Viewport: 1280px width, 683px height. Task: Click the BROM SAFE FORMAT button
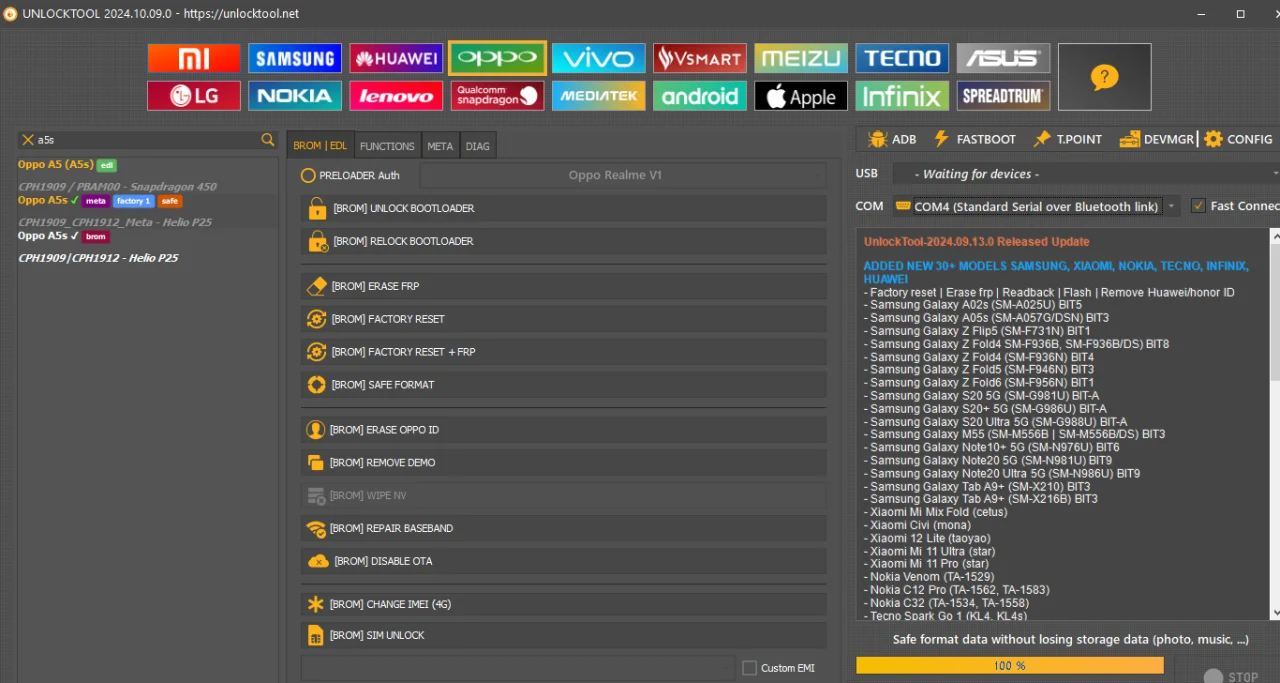(564, 384)
